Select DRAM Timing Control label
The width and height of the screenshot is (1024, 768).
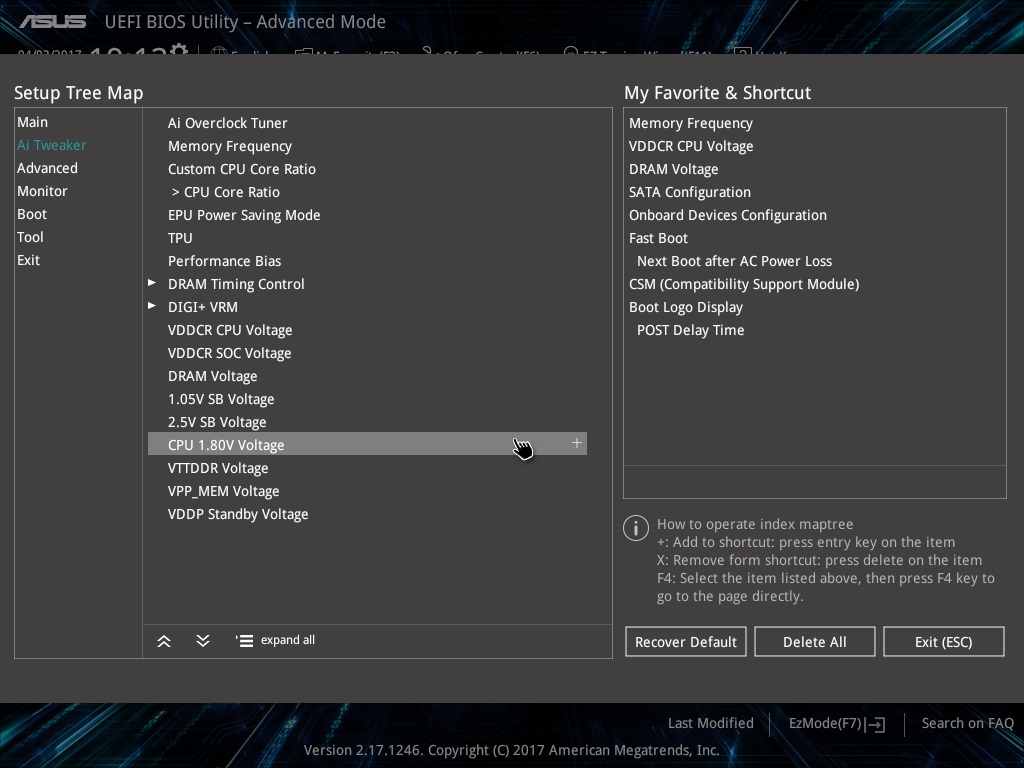(x=236, y=284)
